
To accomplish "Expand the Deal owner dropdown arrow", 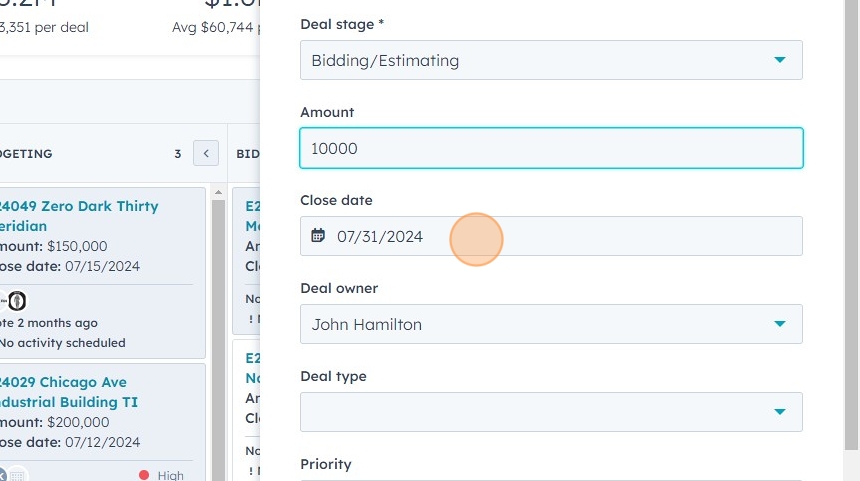I will pyautogui.click(x=779, y=324).
